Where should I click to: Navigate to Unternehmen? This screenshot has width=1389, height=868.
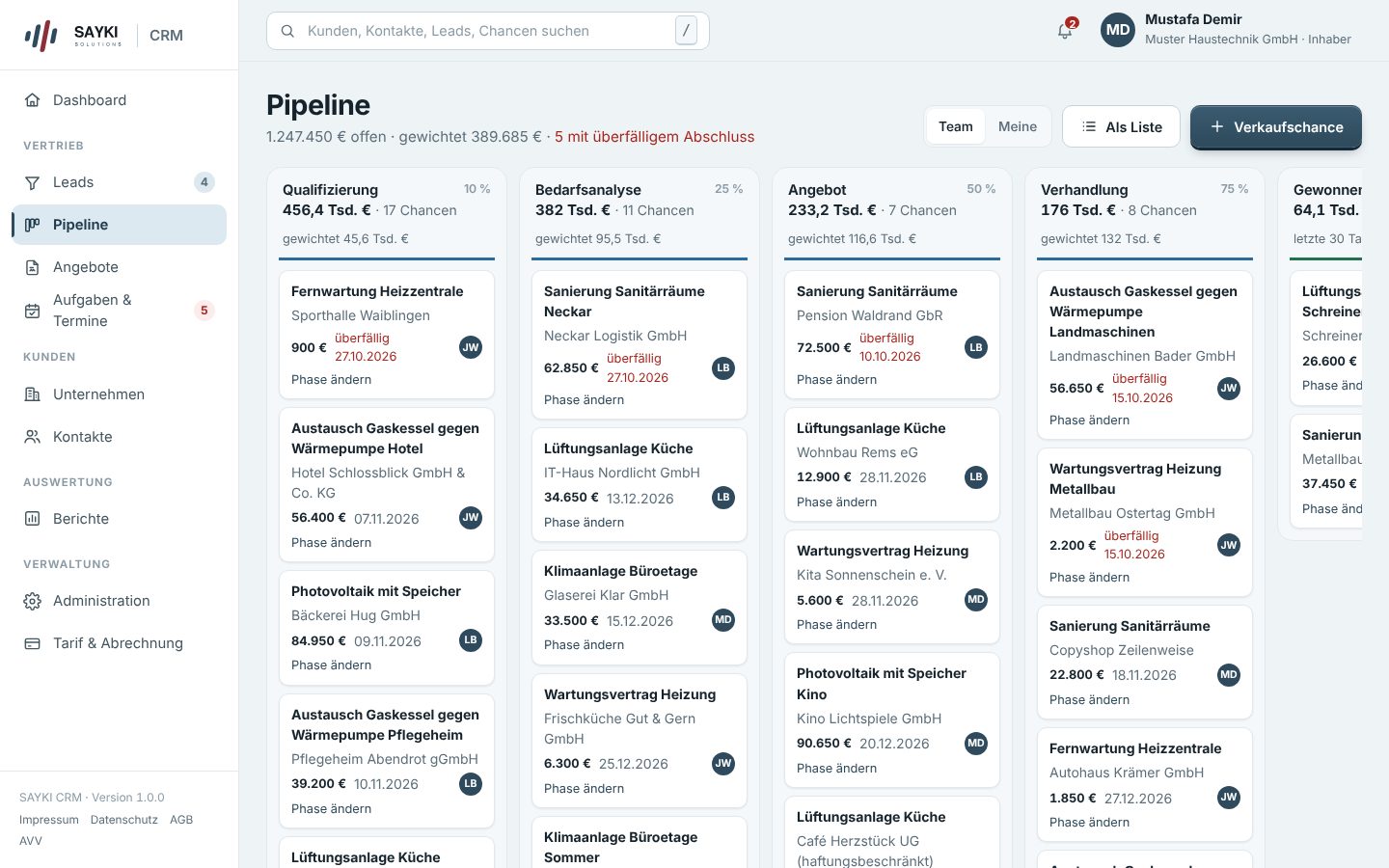(x=120, y=394)
